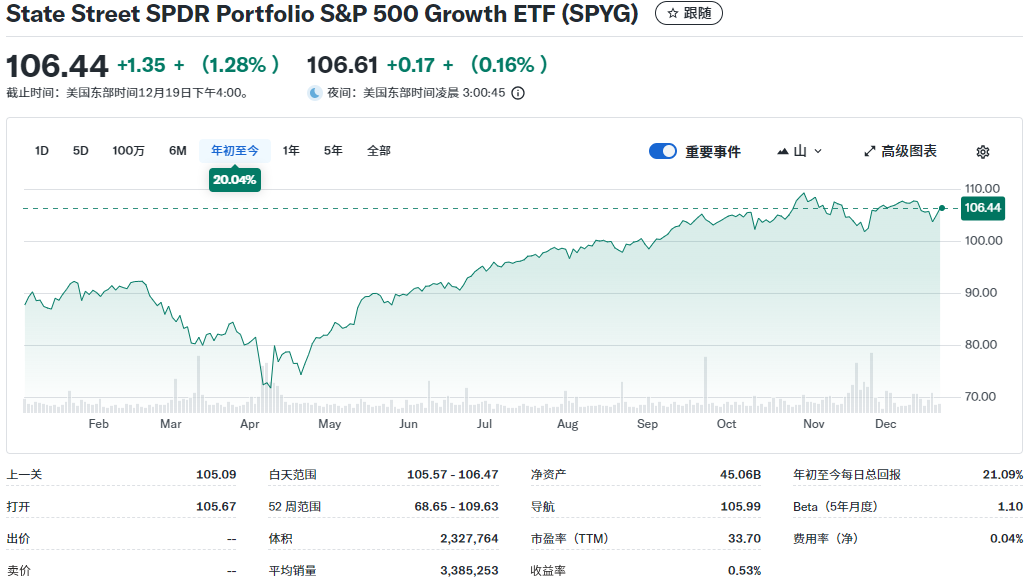Viewport: 1033px width, 582px height.
Task: Switch to the 1D time range tab
Action: (41, 150)
